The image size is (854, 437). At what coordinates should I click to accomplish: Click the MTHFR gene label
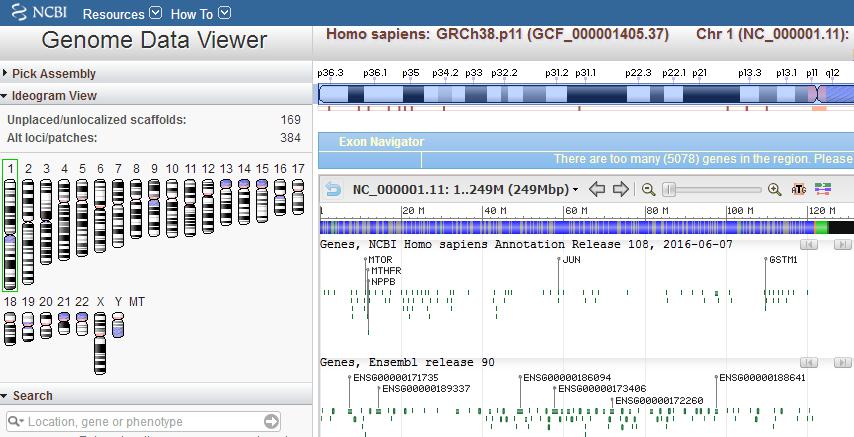pos(386,271)
